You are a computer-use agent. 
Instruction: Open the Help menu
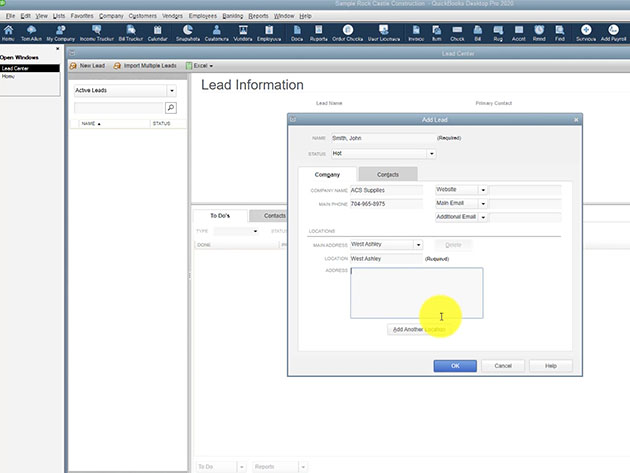click(x=305, y=16)
